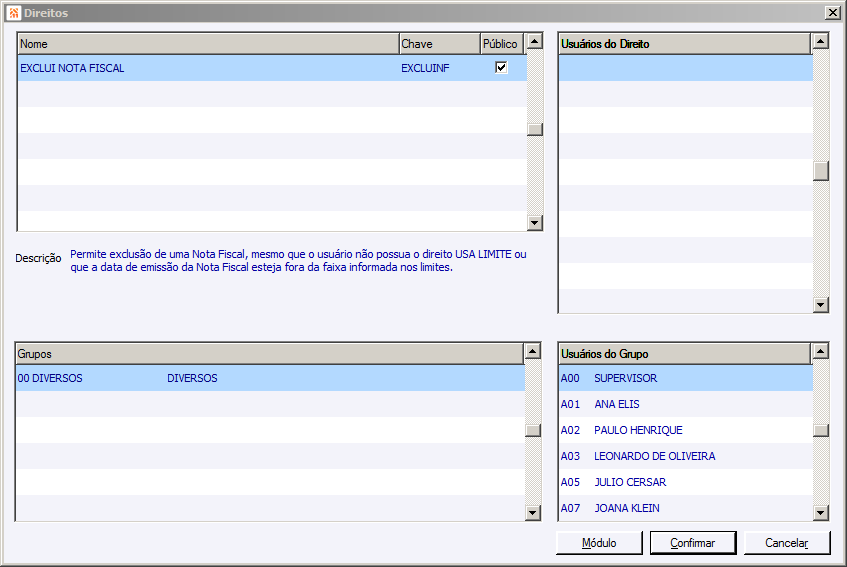
Task: Click the Público column header
Action: click(502, 44)
